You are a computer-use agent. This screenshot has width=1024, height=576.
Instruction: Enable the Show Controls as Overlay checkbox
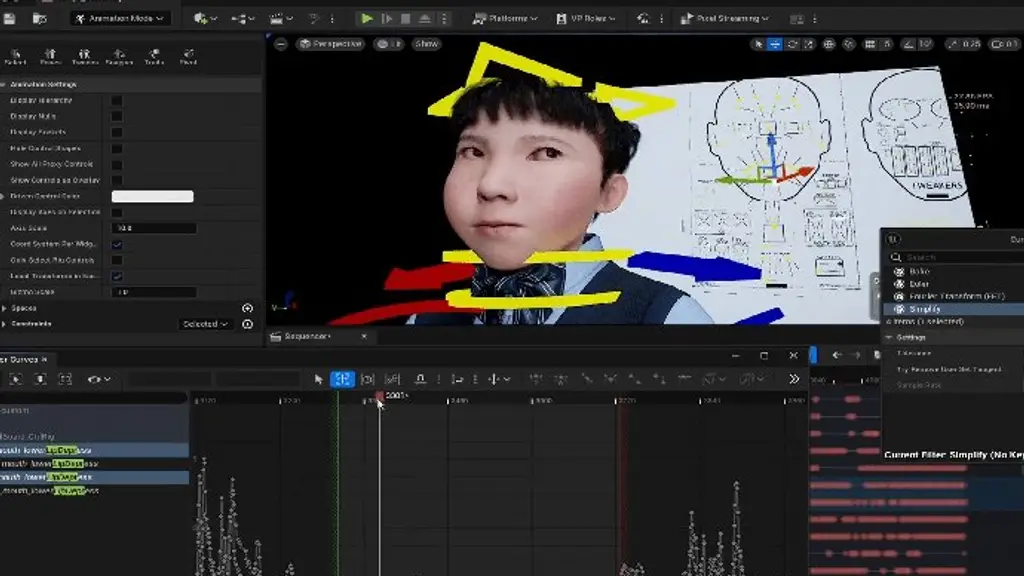point(117,180)
